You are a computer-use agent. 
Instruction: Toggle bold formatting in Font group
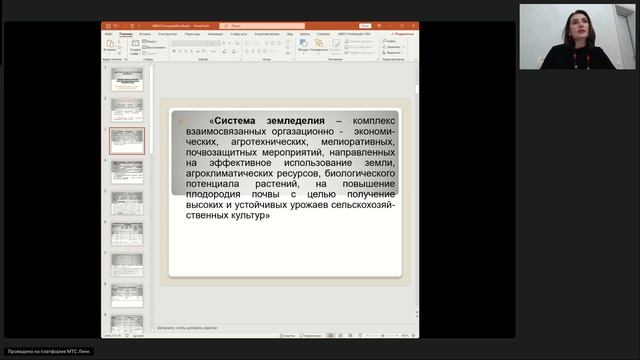pyautogui.click(x=174, y=51)
